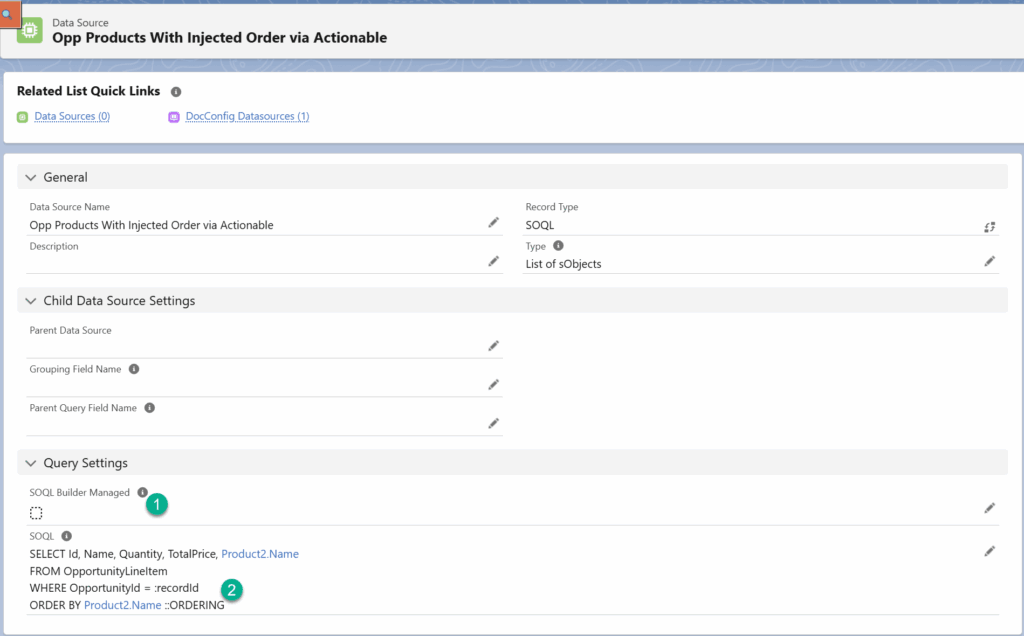Open Data Sources (0) related list
Viewport: 1024px width, 636px height.
(71, 117)
